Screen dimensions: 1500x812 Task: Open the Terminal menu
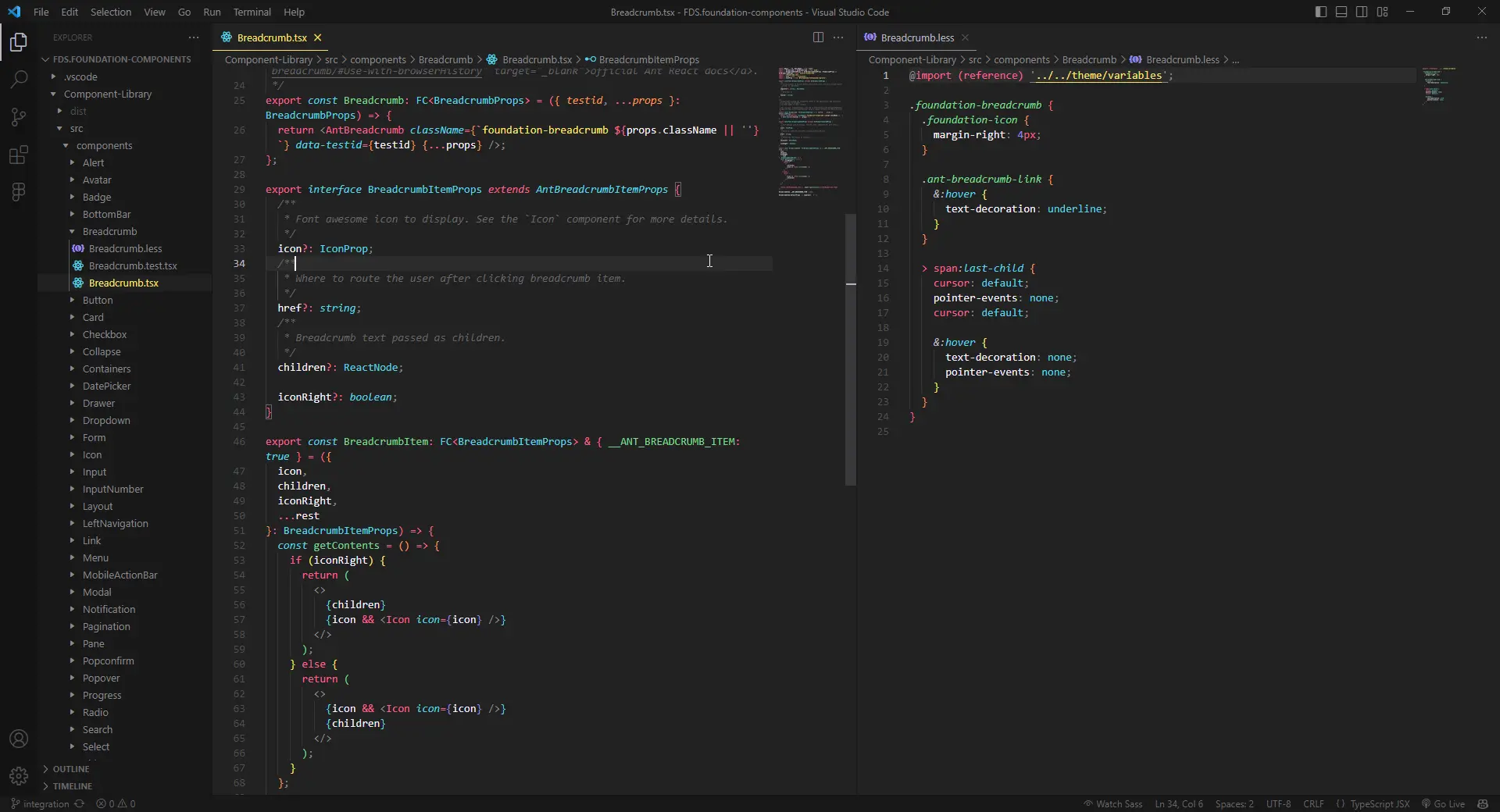[x=252, y=12]
